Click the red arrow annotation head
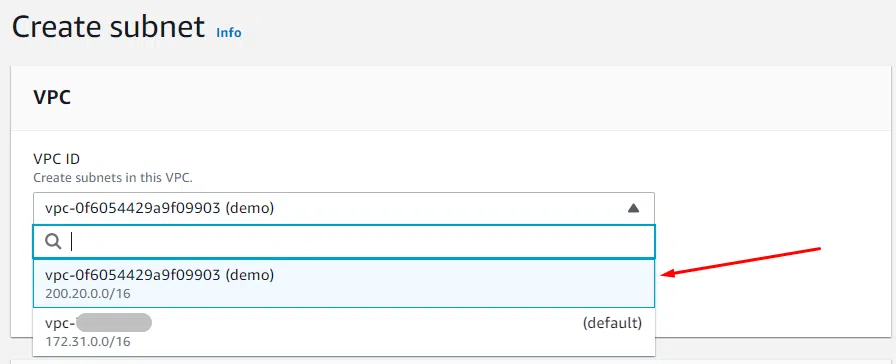This screenshot has width=896, height=364. click(x=669, y=274)
